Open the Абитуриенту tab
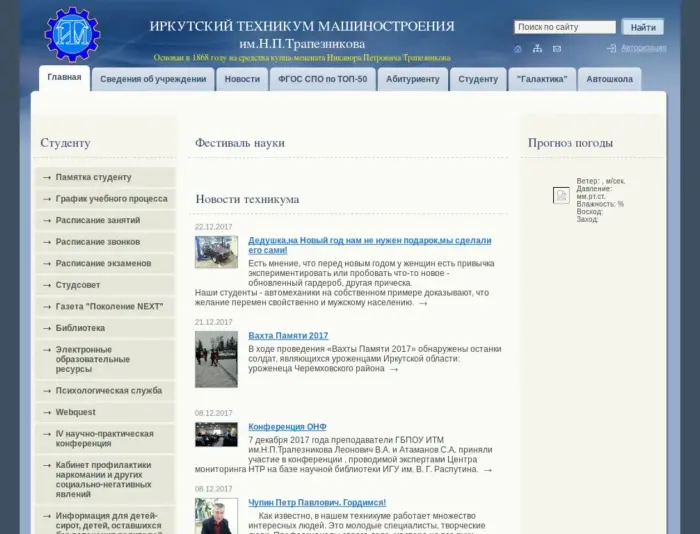 412,79
